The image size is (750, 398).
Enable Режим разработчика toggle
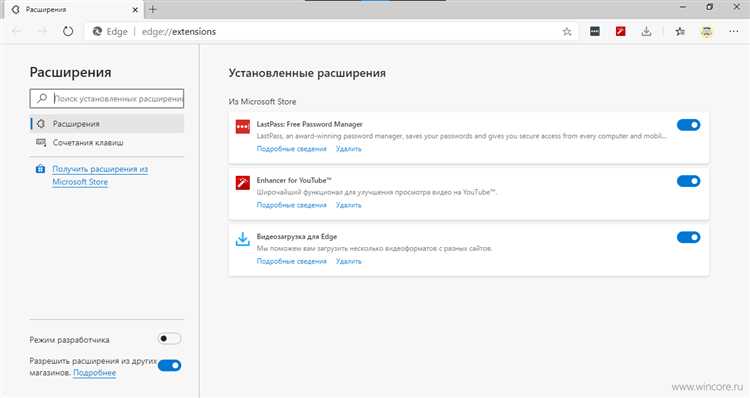point(169,339)
